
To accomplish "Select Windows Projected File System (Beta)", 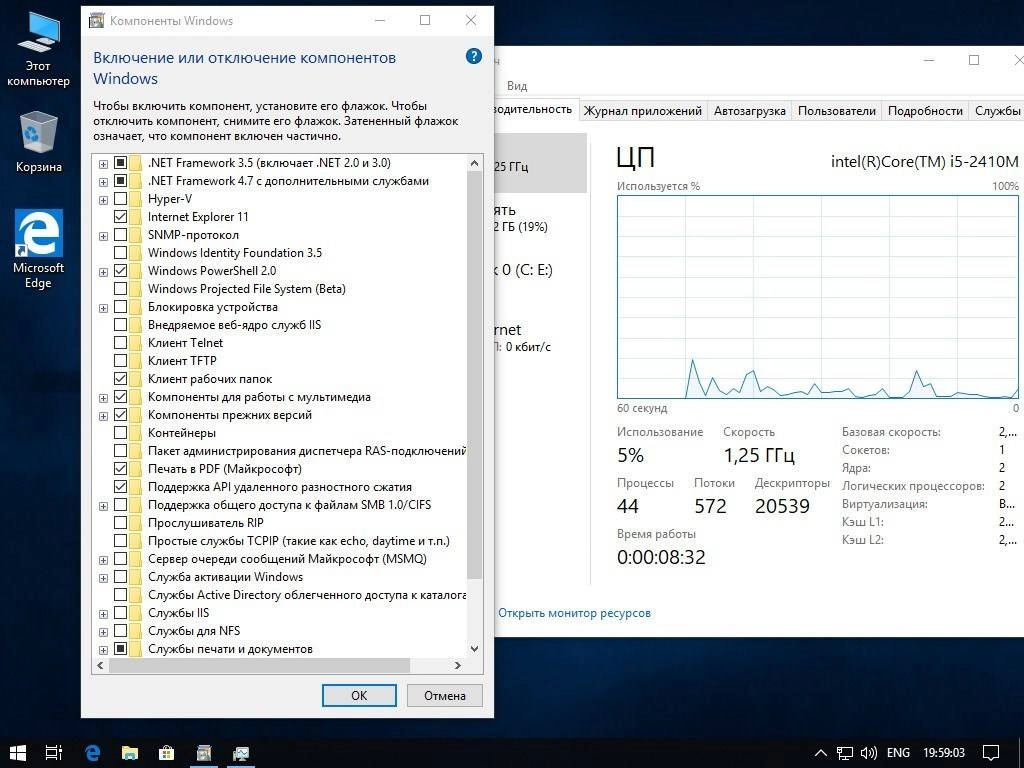I will click(x=246, y=289).
